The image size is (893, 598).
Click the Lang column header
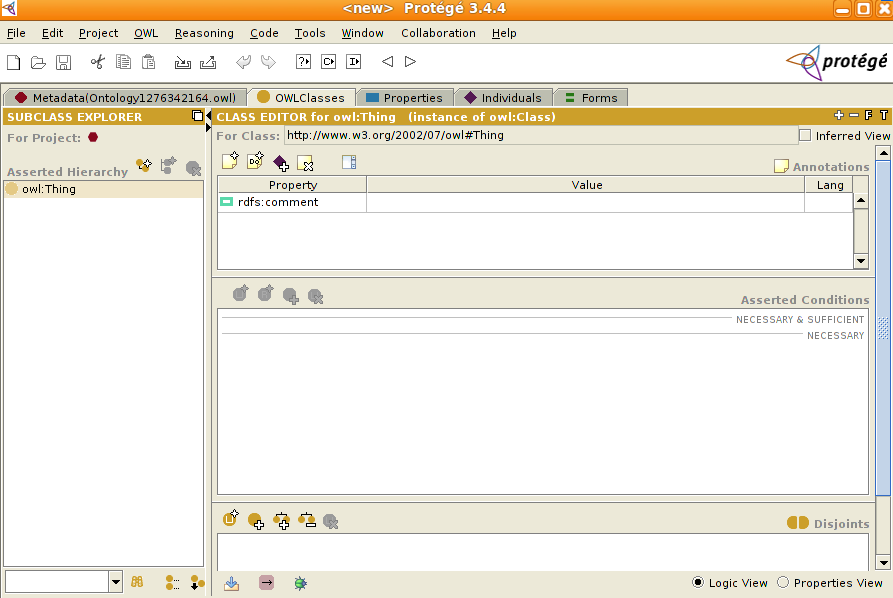pyautogui.click(x=830, y=185)
